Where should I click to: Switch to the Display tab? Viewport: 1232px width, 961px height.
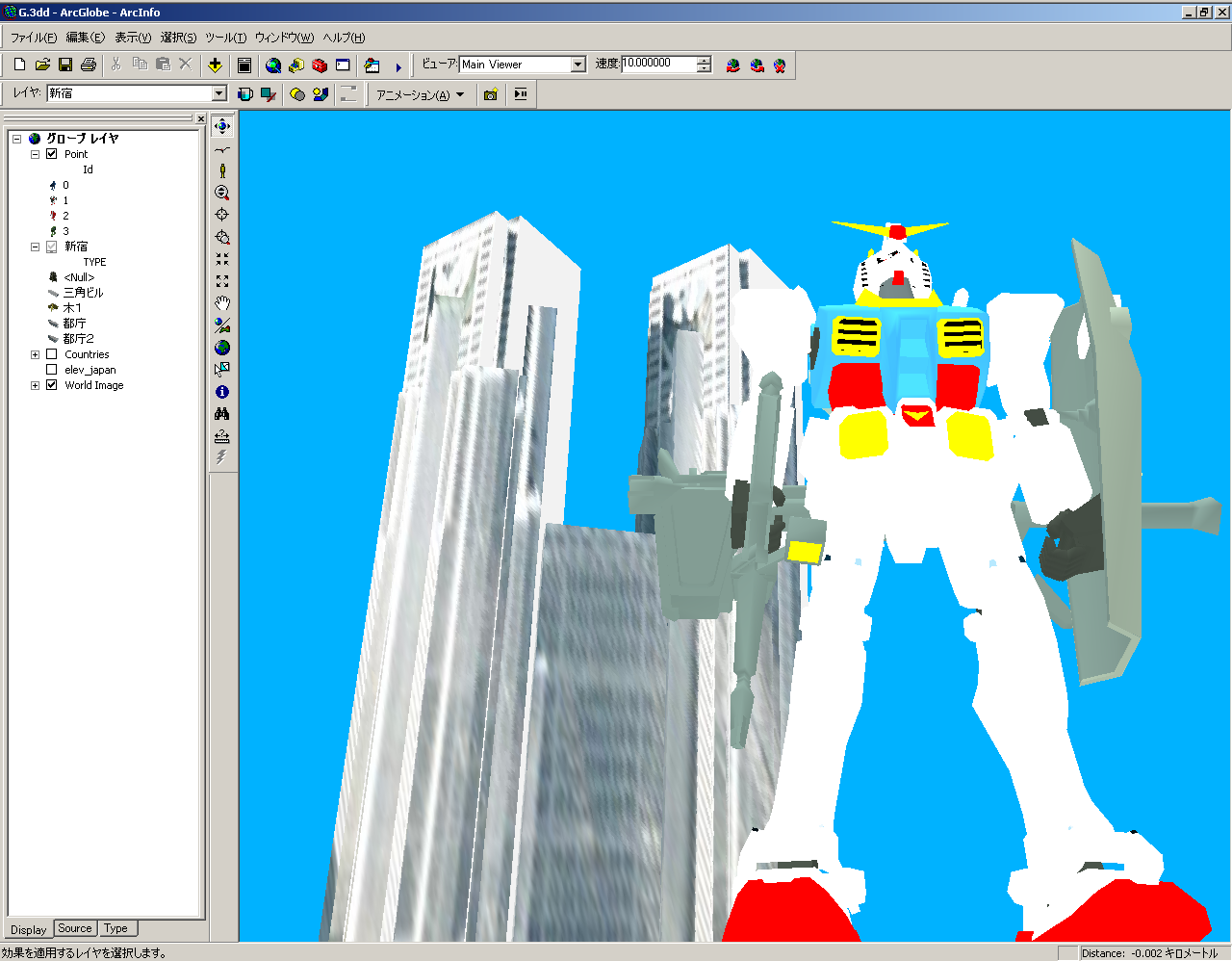[28, 929]
